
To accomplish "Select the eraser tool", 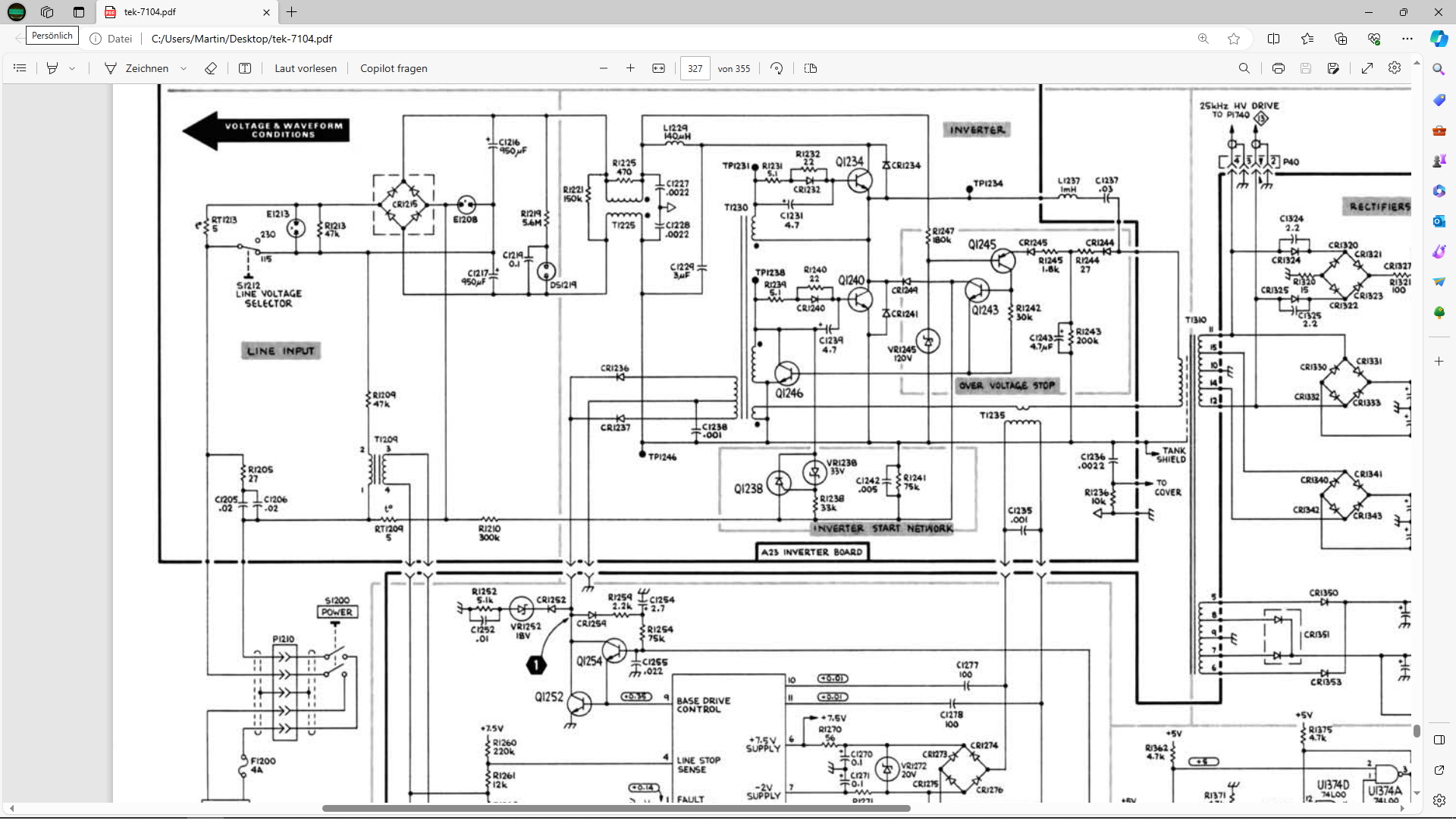I will point(211,68).
